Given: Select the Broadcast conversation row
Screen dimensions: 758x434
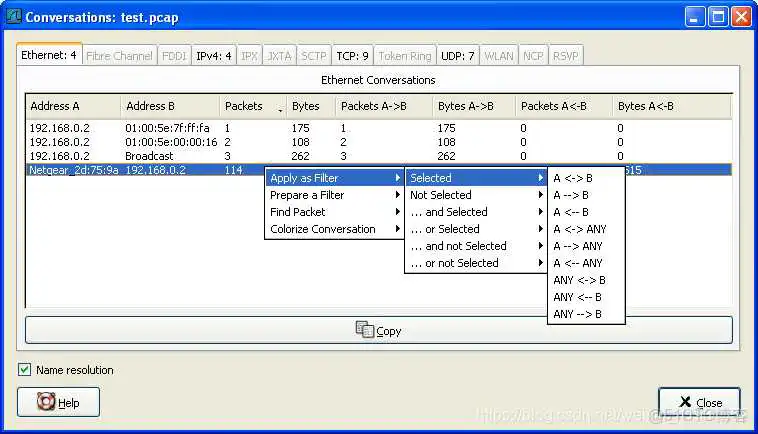Looking at the screenshot, I should (149, 156).
